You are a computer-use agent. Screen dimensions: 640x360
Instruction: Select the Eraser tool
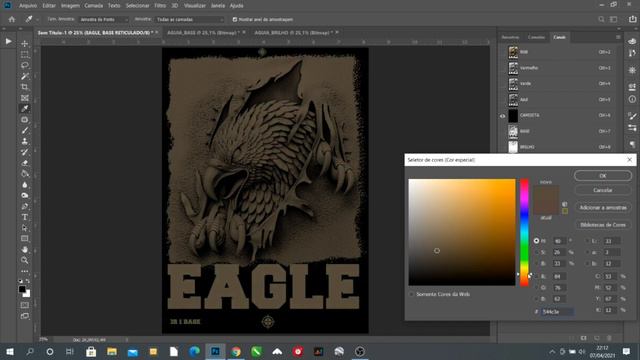(x=25, y=163)
